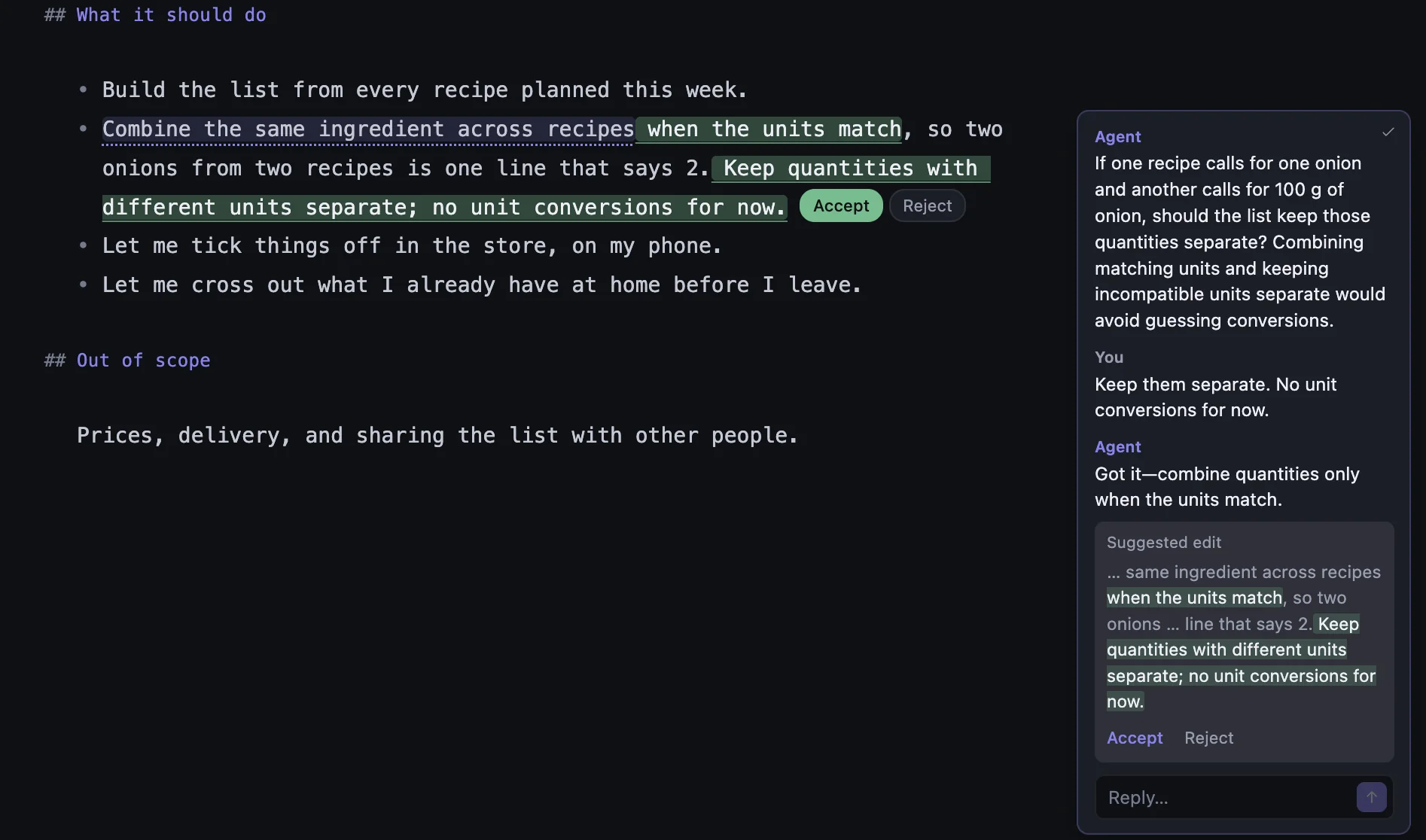Click the 'You' author label
Image resolution: width=1426 pixels, height=840 pixels.
coord(1108,358)
